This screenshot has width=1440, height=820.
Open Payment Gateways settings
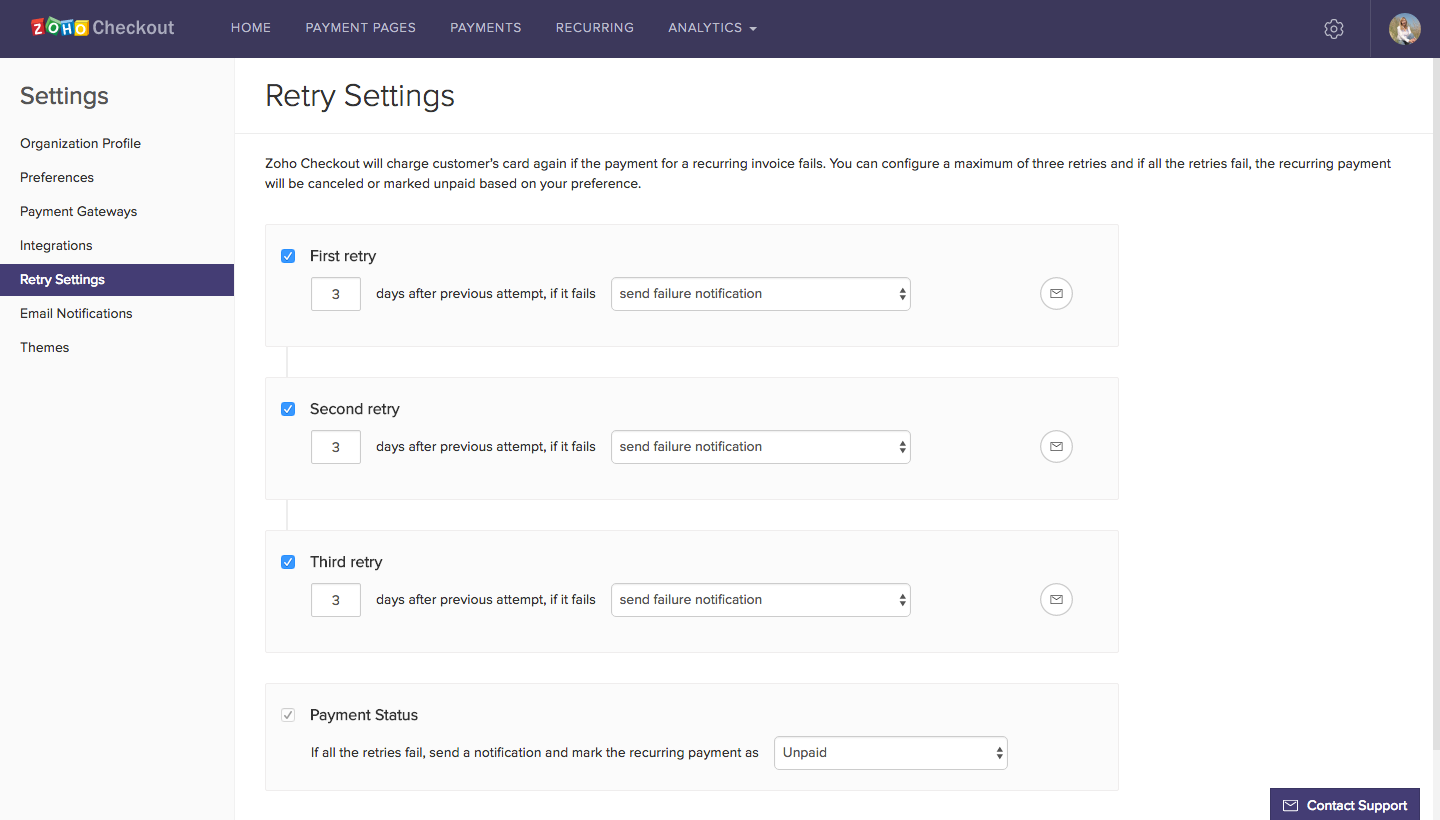[x=117, y=211]
